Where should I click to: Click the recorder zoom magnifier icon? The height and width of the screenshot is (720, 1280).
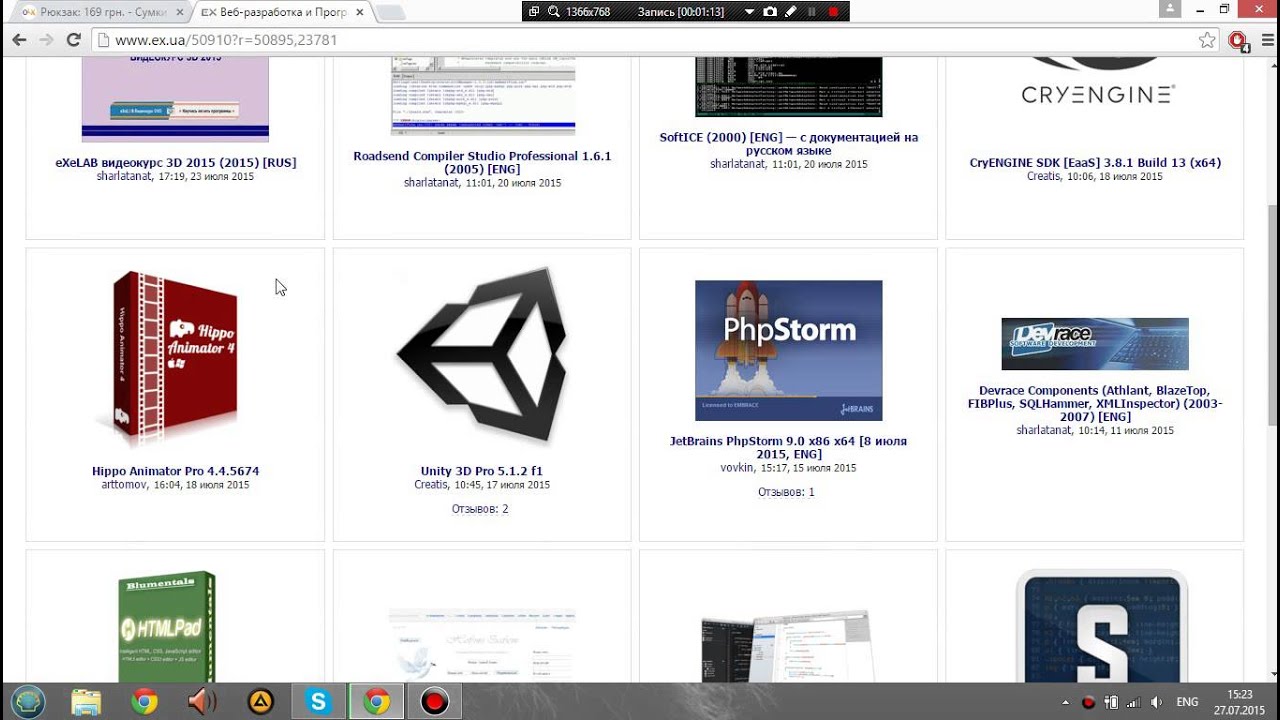[552, 11]
